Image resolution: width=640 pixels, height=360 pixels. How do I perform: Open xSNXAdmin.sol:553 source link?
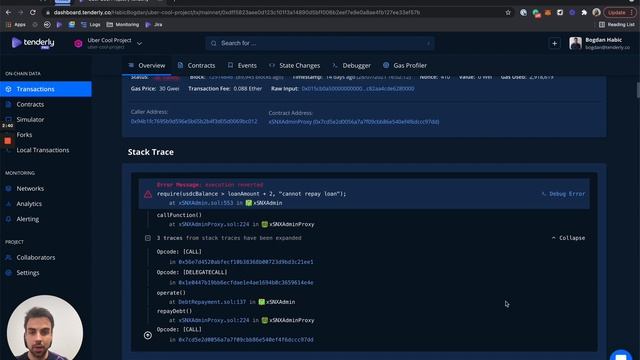click(206, 203)
